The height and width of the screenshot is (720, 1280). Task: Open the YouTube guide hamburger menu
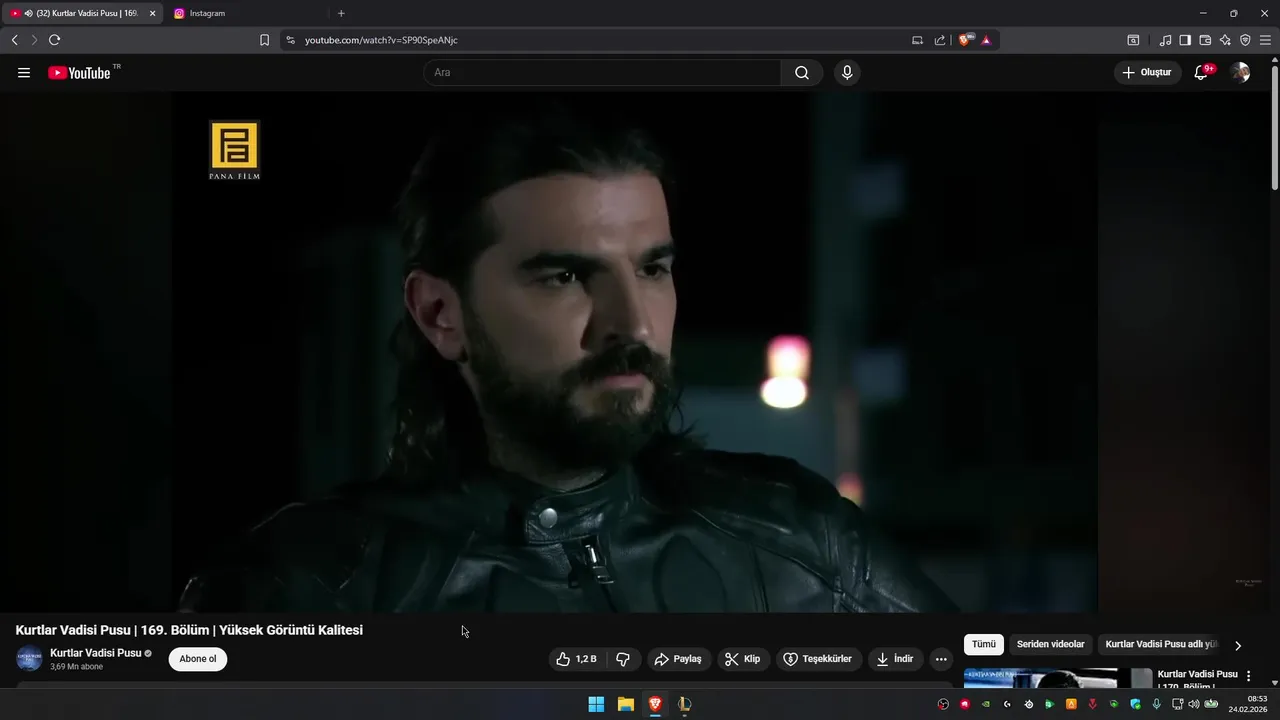24,73
